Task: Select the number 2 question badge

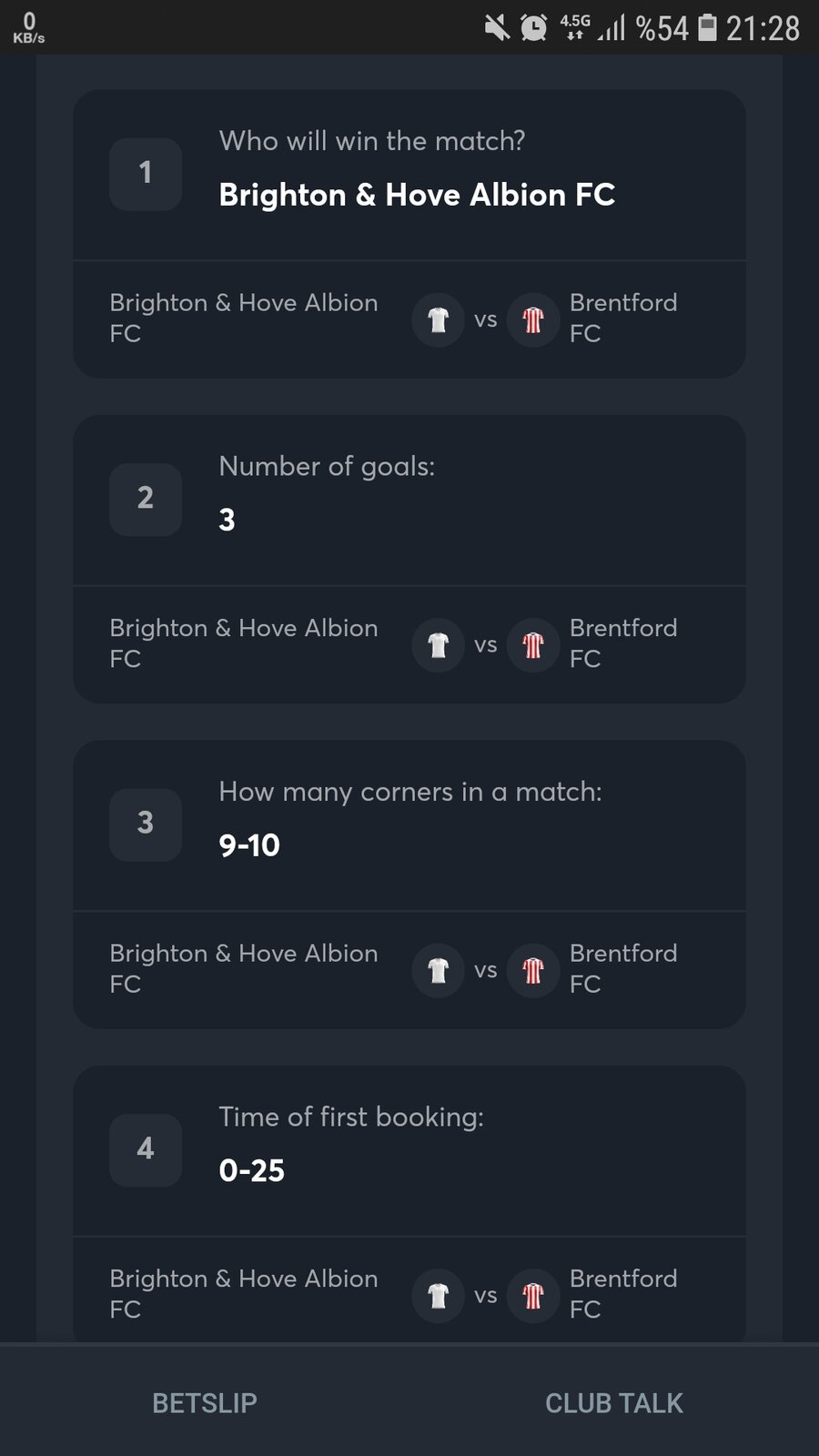Action: point(146,499)
